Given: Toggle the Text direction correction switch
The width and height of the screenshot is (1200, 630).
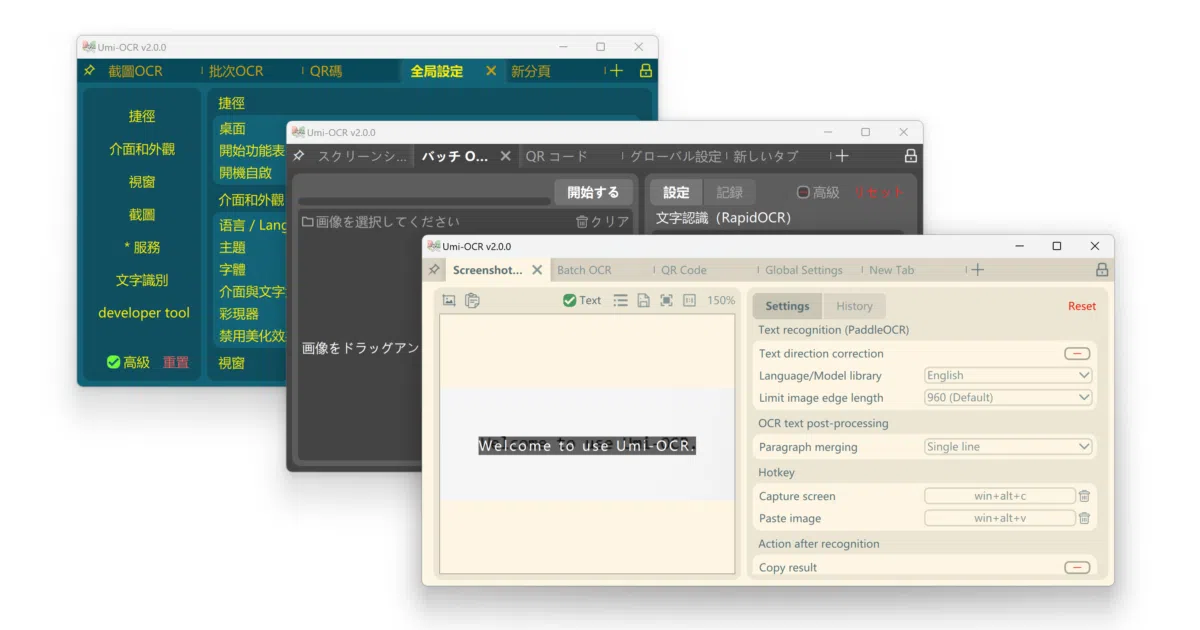Looking at the screenshot, I should pos(1077,353).
